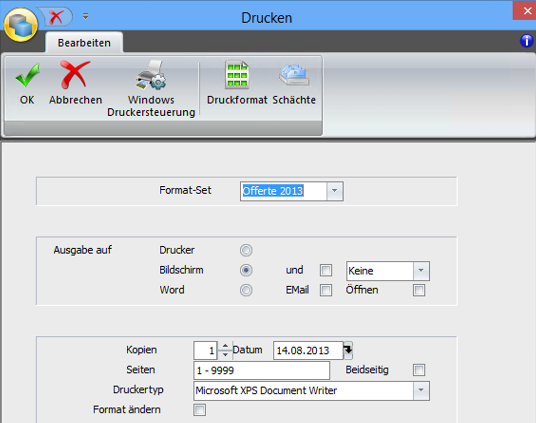Expand the Druckertyp printer dropdown

pos(421,391)
